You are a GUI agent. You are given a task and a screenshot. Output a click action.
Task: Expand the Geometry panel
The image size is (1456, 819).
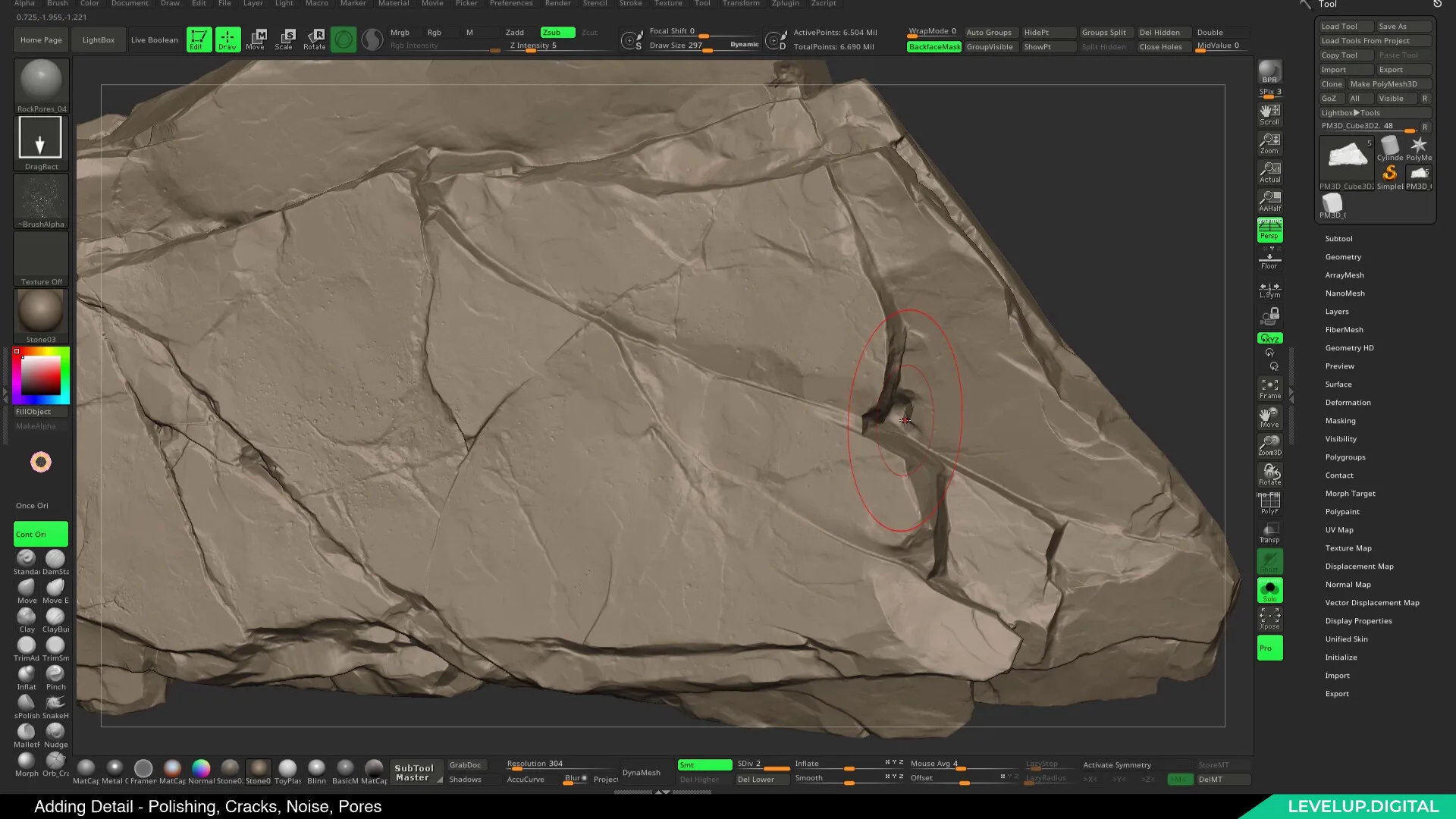click(1344, 256)
